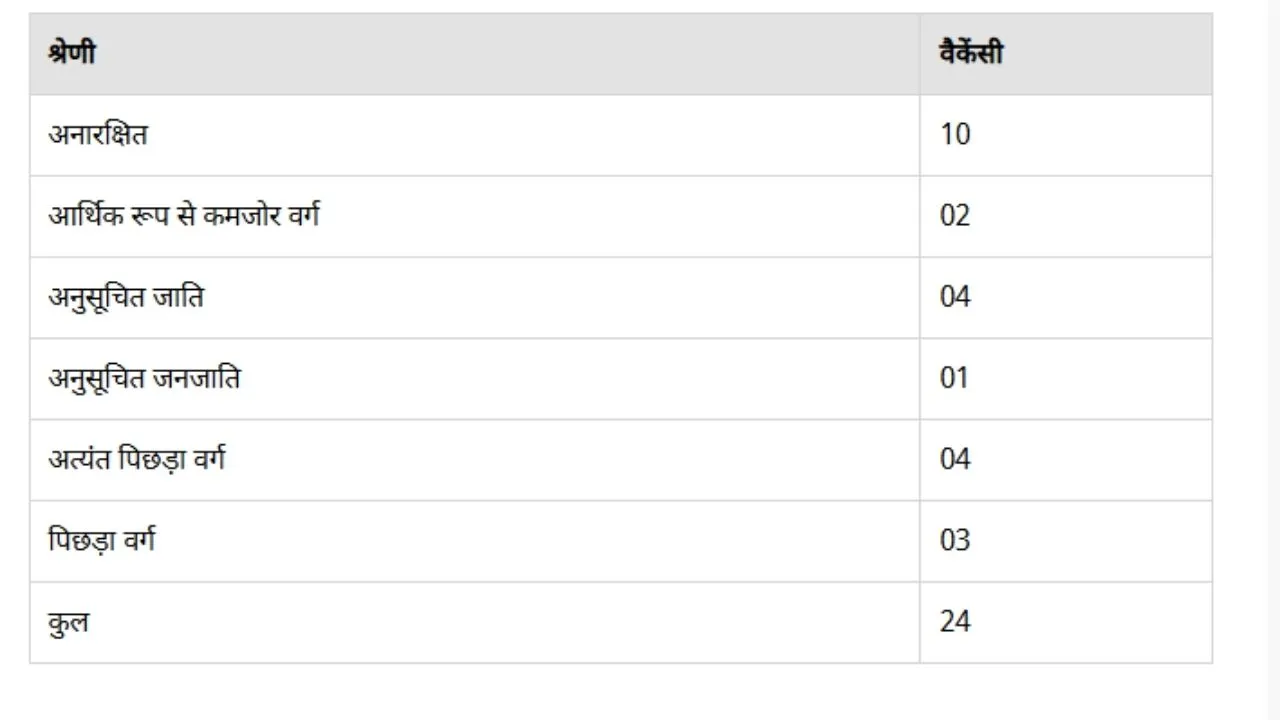Click vacancy 04 in अनुसूचित जाति row
Image resolution: width=1280 pixels, height=720 pixels.
coord(955,297)
